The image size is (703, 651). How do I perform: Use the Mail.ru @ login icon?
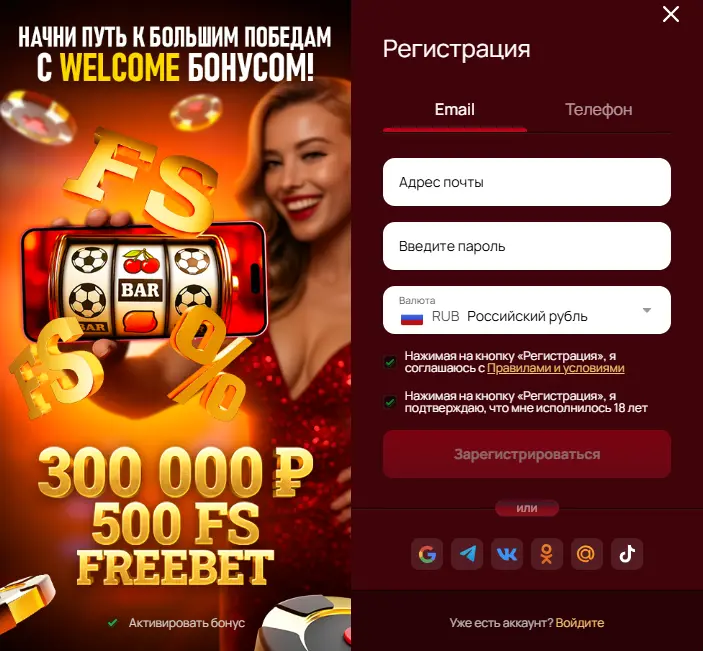click(586, 554)
